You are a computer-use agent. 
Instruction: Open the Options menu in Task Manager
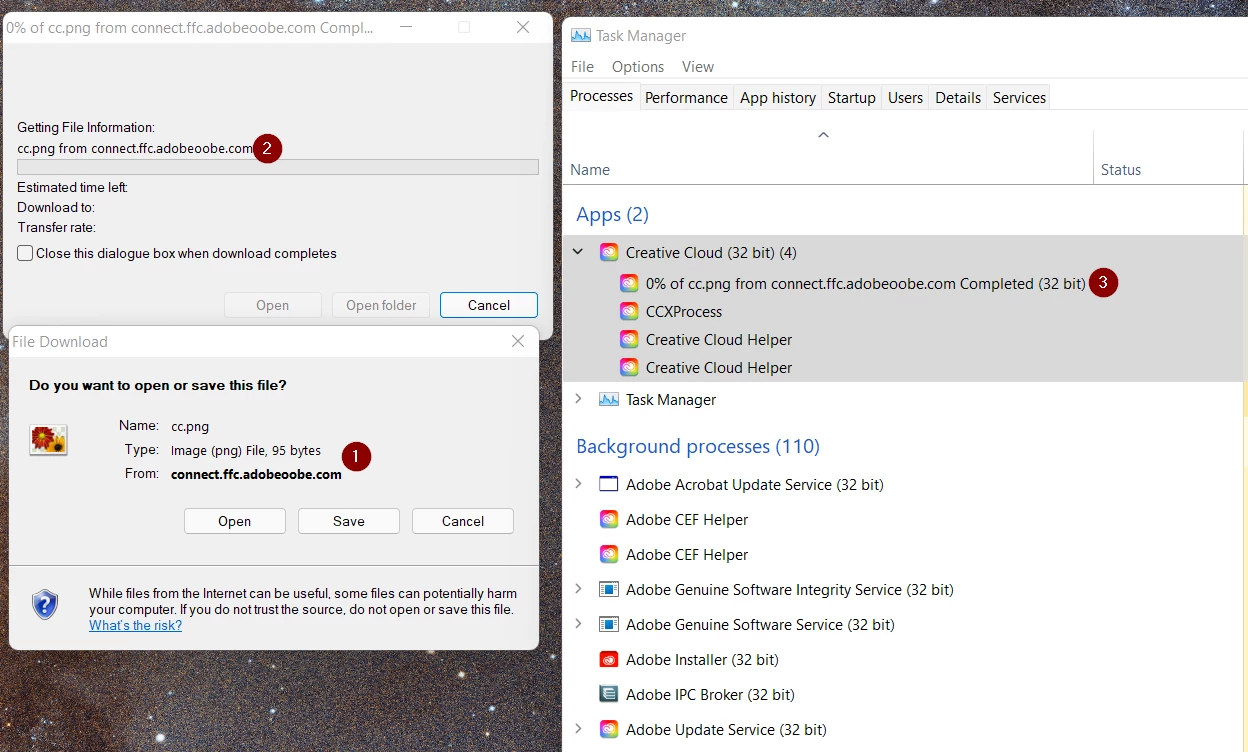coord(638,66)
